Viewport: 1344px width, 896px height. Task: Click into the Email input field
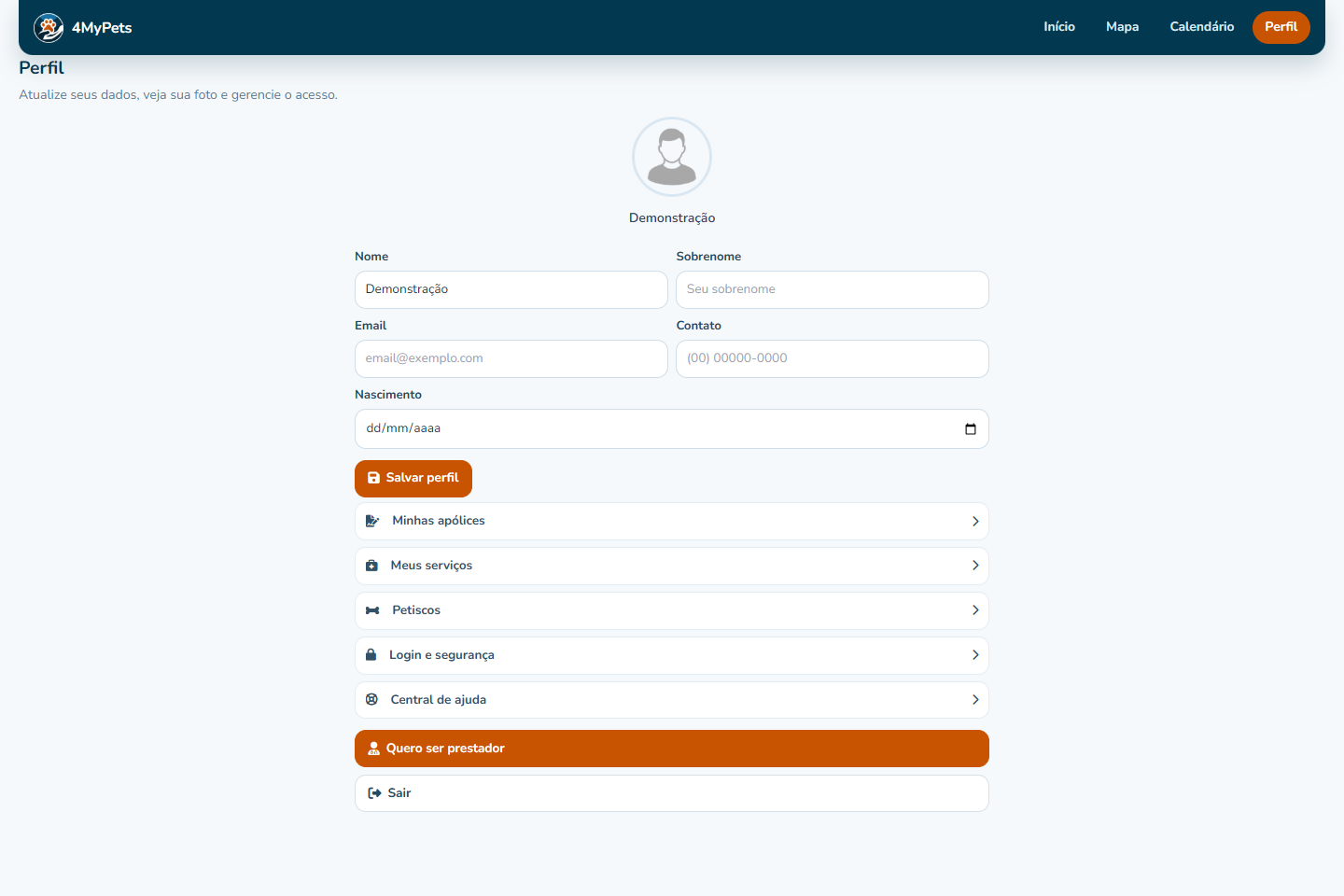511,358
